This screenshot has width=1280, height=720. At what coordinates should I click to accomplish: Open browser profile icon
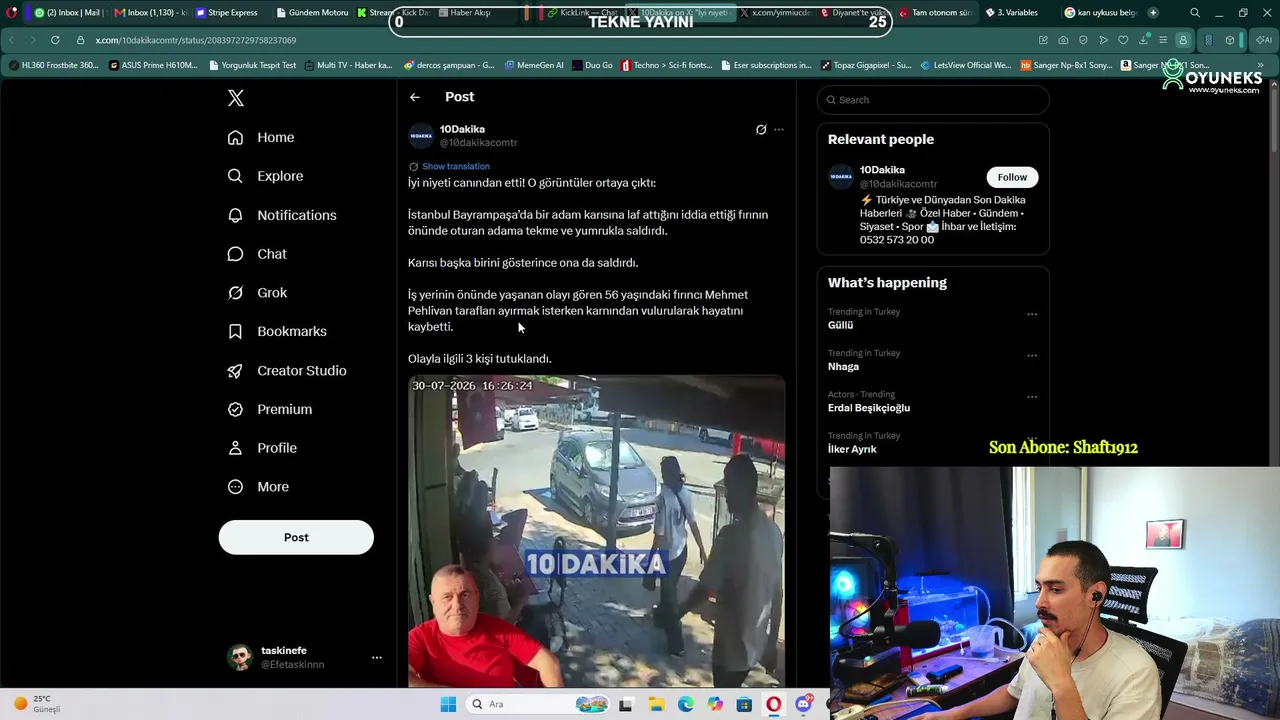click(1183, 40)
